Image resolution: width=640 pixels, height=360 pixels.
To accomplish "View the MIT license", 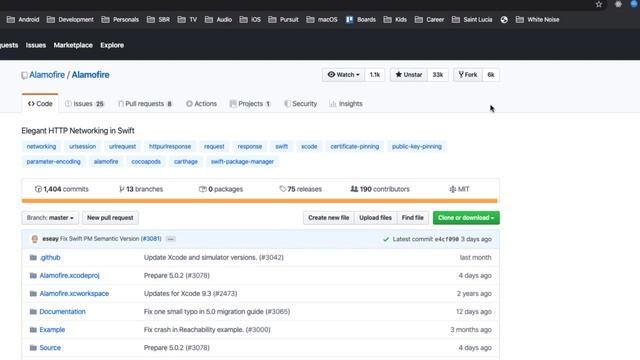I will click(459, 189).
